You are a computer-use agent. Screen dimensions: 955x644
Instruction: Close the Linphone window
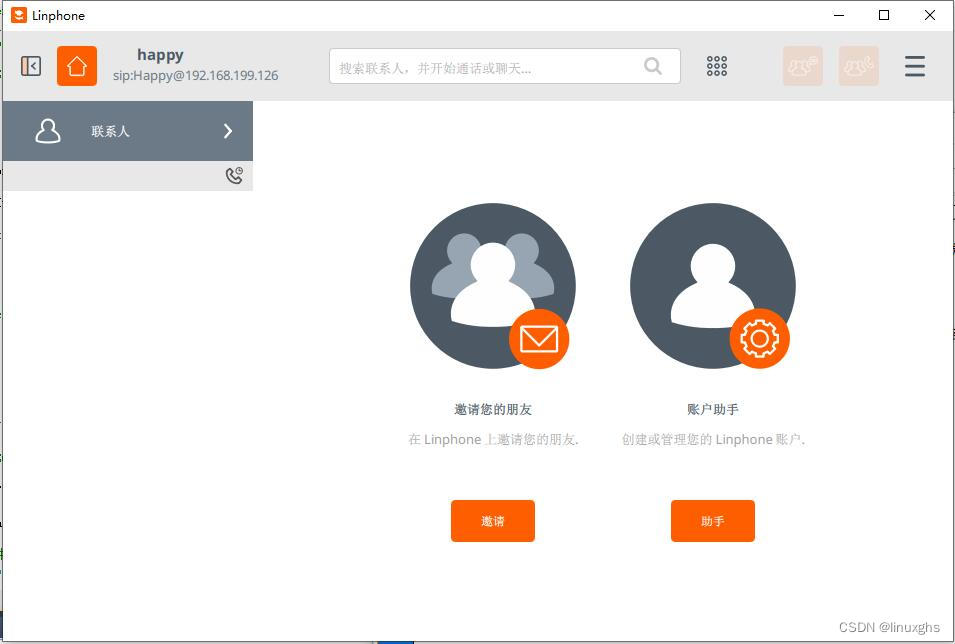[x=930, y=15]
